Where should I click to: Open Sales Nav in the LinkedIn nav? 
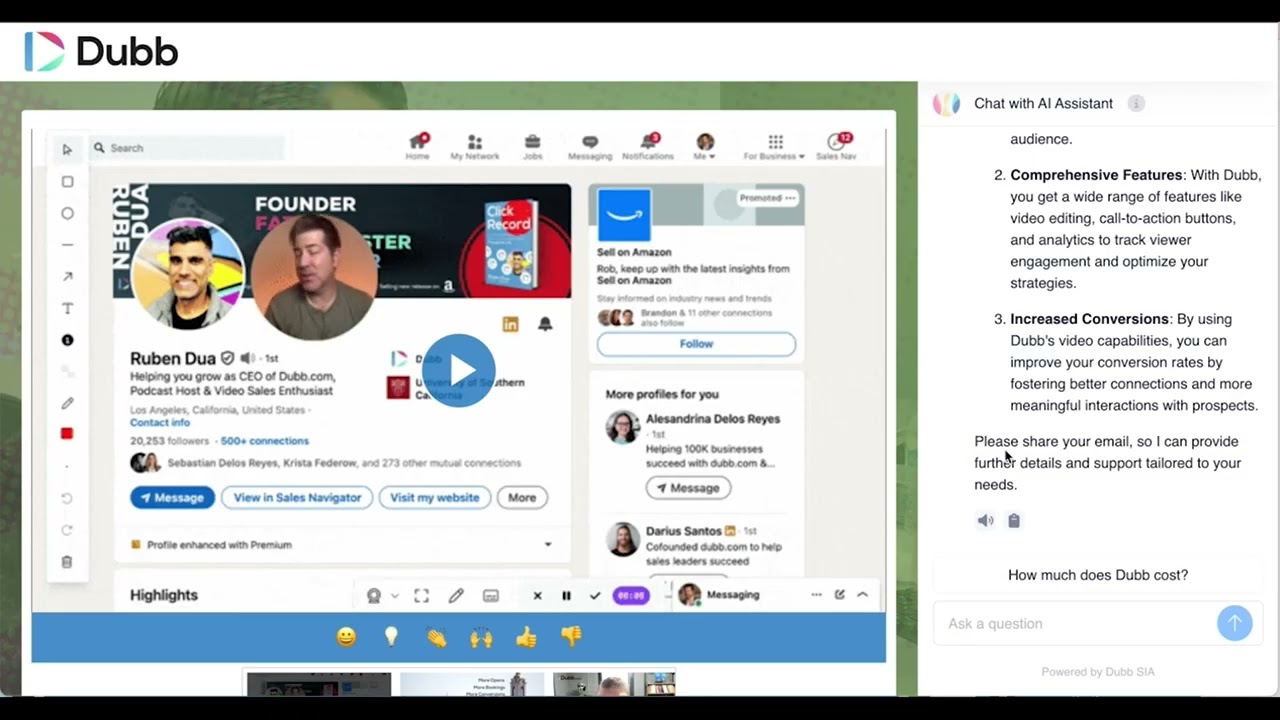[x=837, y=146]
